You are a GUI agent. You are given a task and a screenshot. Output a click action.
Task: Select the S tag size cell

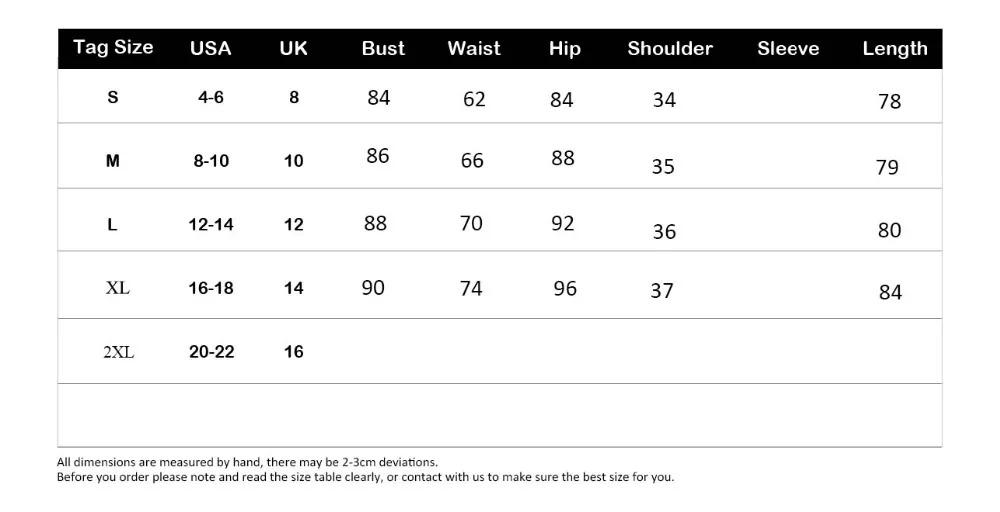(113, 97)
